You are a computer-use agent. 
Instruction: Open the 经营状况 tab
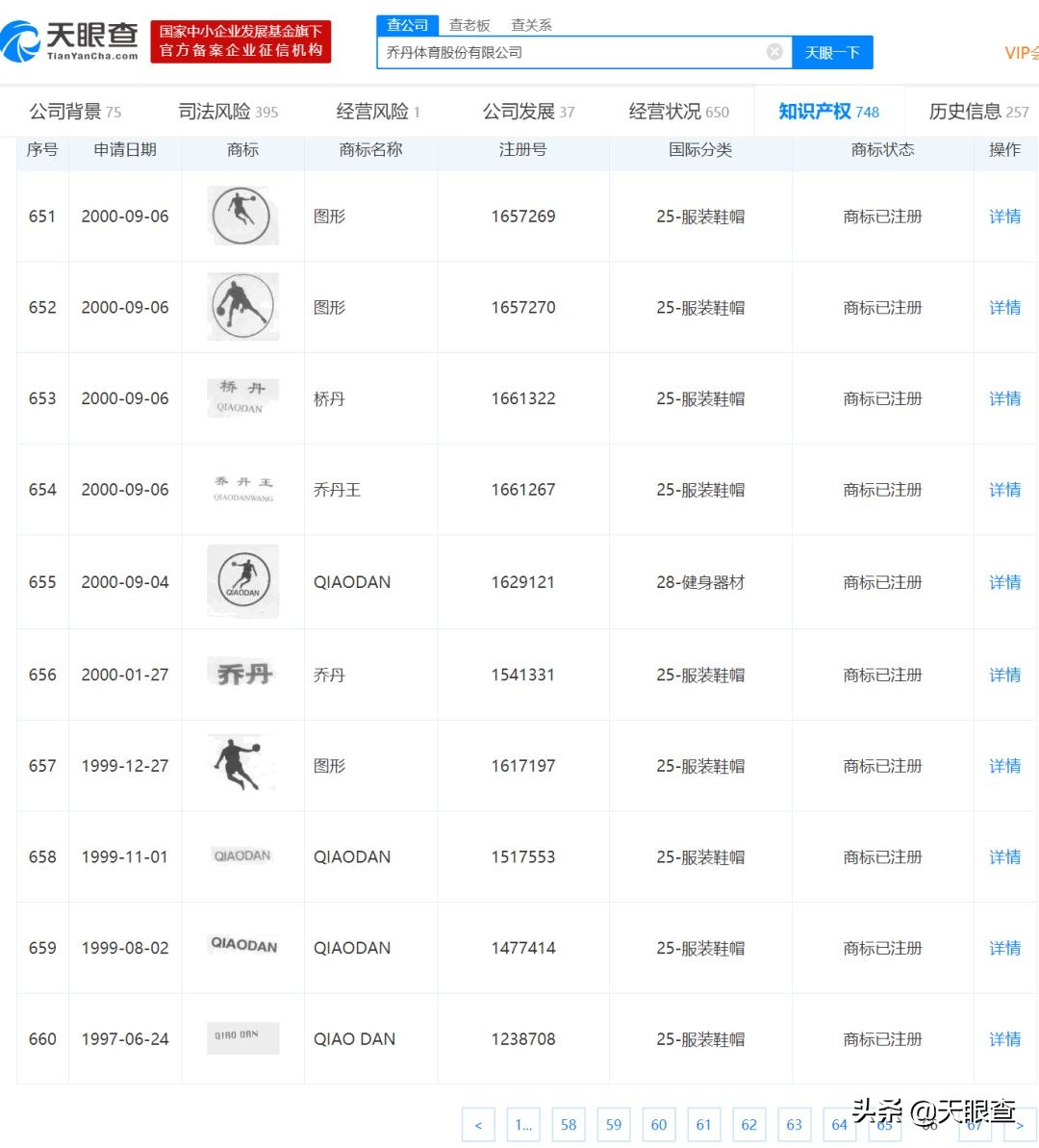point(679,112)
